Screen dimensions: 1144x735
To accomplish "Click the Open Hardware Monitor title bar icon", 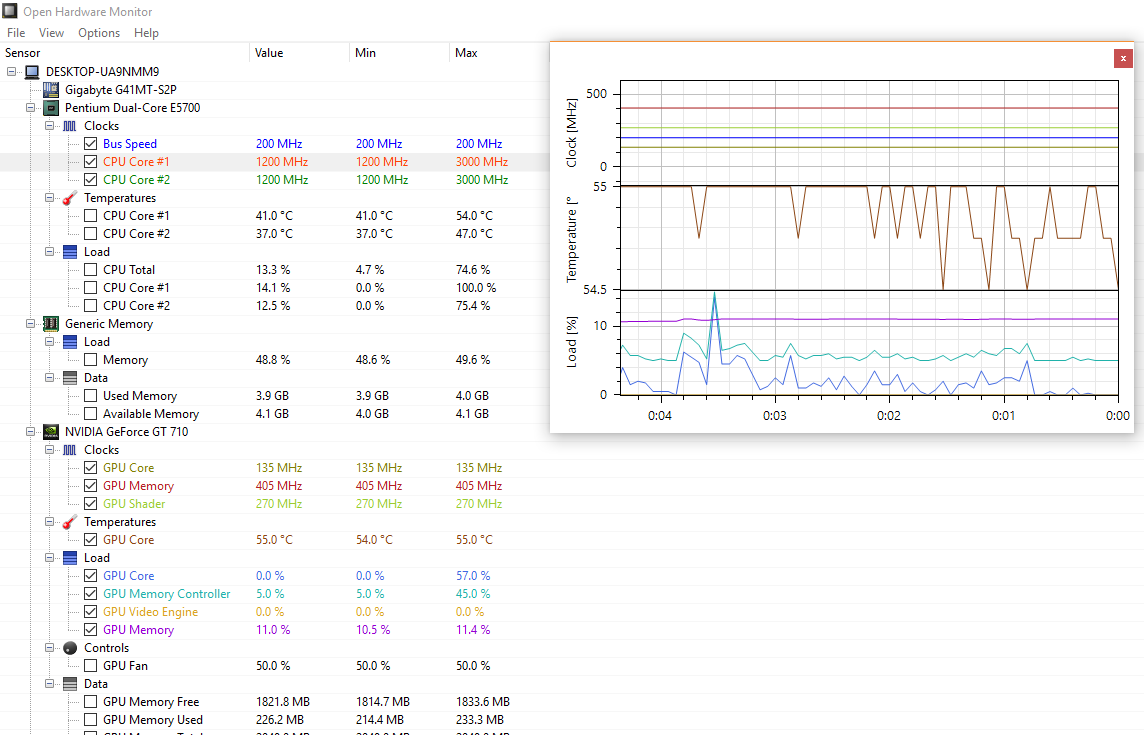I will pyautogui.click(x=9, y=11).
